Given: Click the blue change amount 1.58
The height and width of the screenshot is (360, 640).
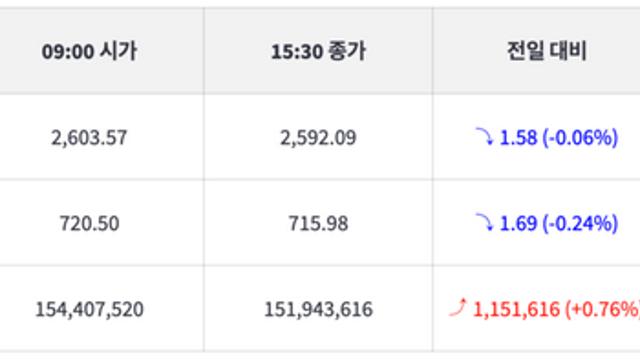Looking at the screenshot, I should (x=518, y=137).
